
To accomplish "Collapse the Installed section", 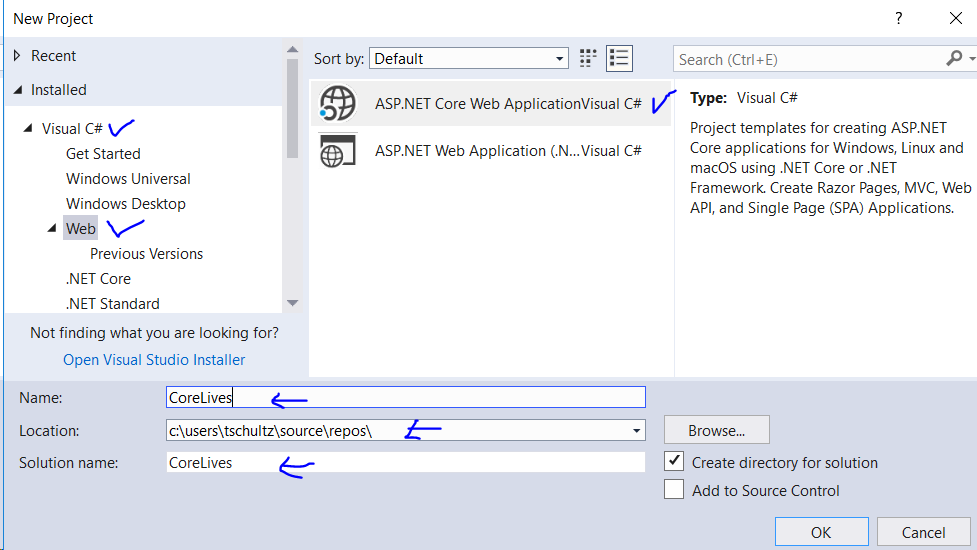I will 18,90.
